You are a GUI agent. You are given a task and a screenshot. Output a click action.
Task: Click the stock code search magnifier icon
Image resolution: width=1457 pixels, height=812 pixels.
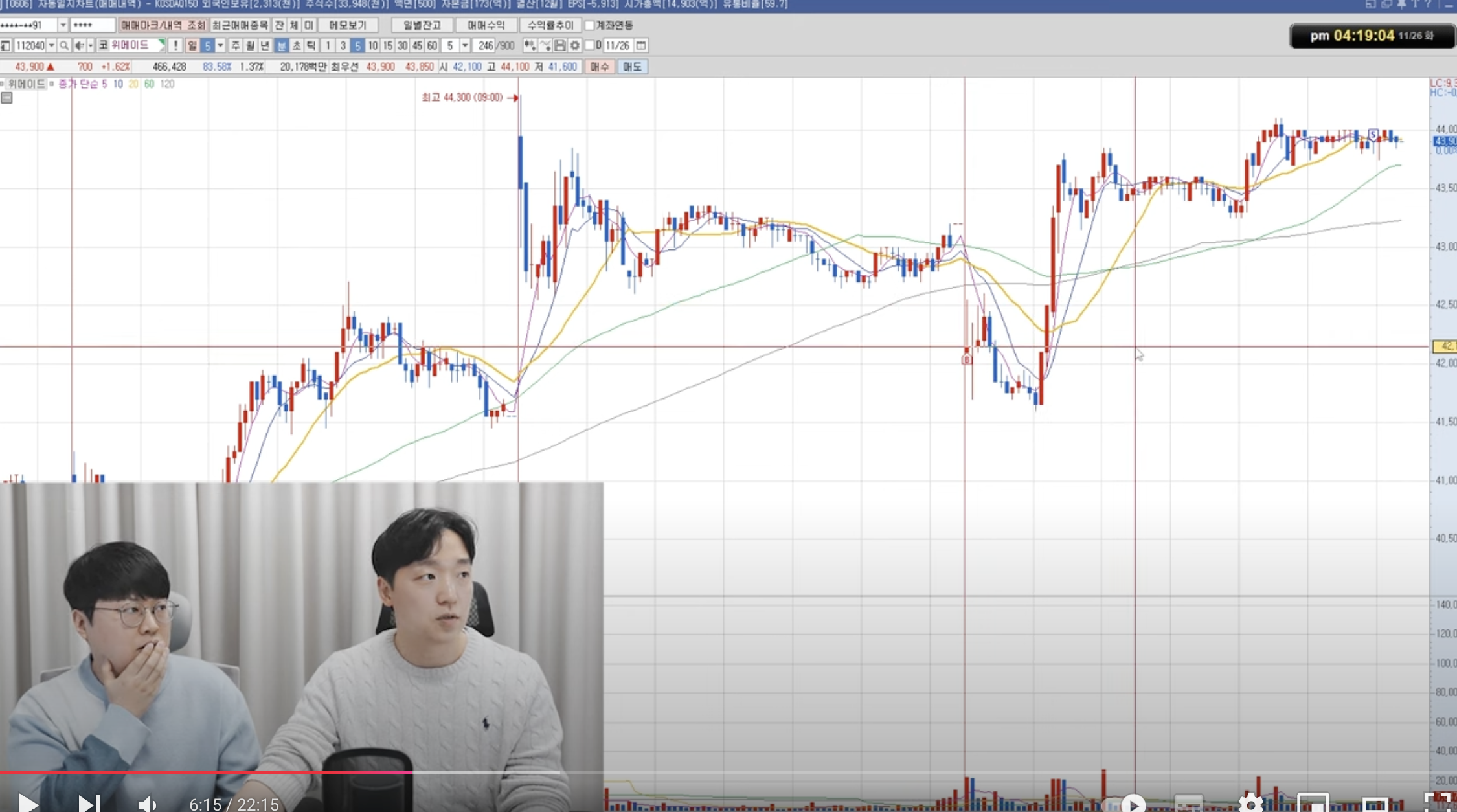point(64,45)
